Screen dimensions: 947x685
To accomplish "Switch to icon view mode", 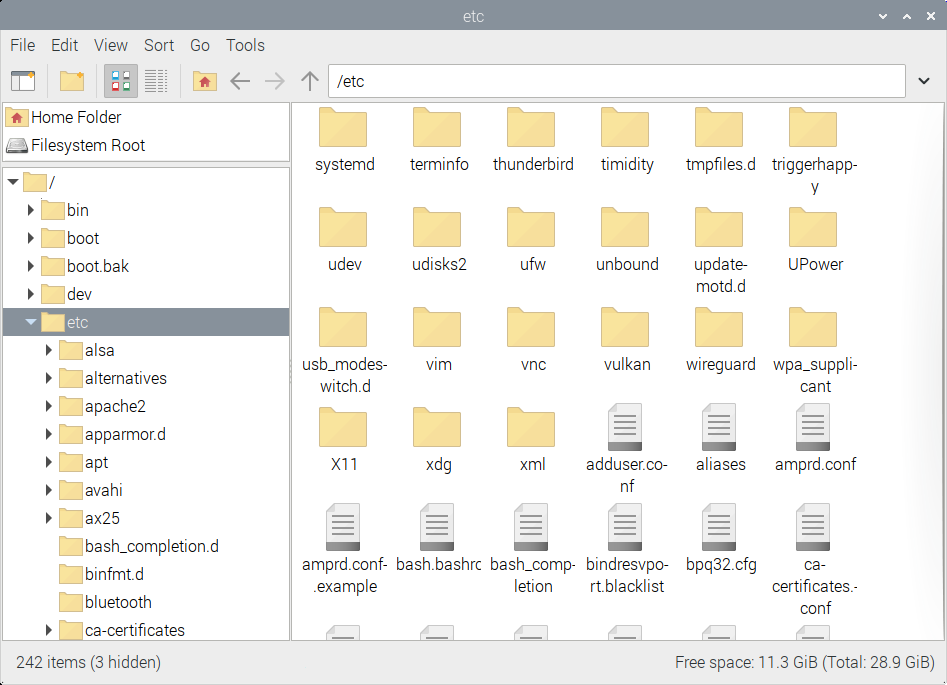I will (x=122, y=81).
